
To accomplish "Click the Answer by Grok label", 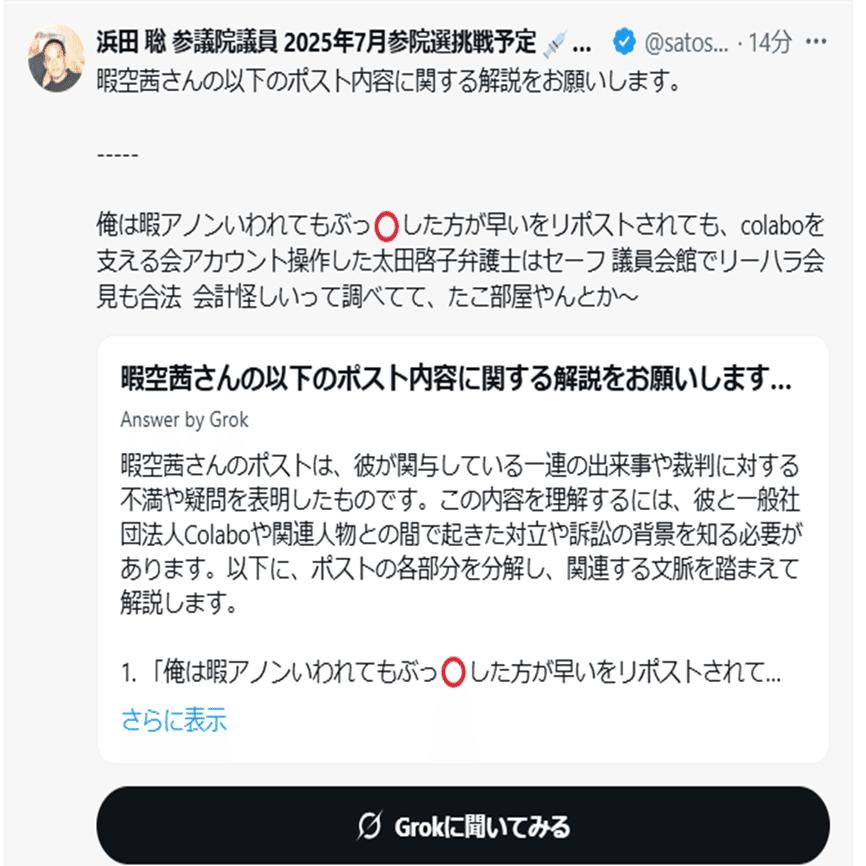I will point(184,420).
